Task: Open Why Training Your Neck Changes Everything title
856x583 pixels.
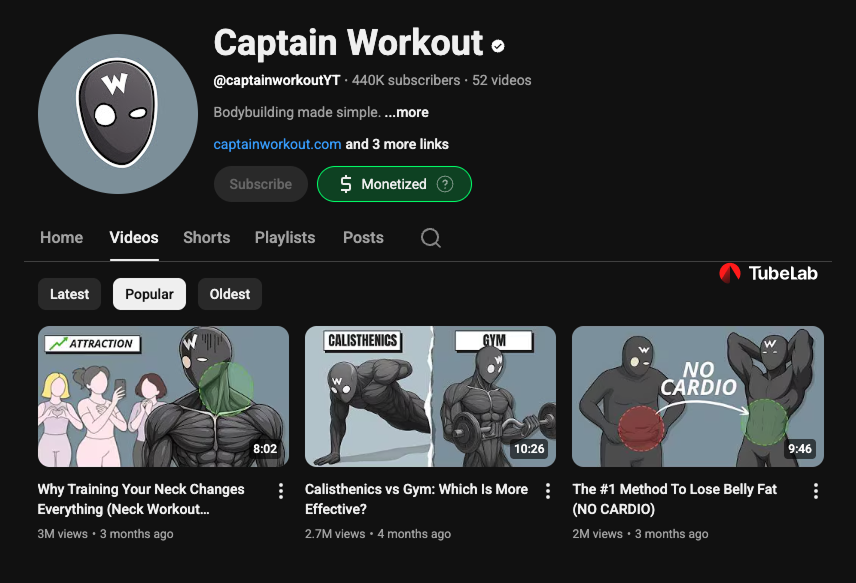Action: coord(141,499)
